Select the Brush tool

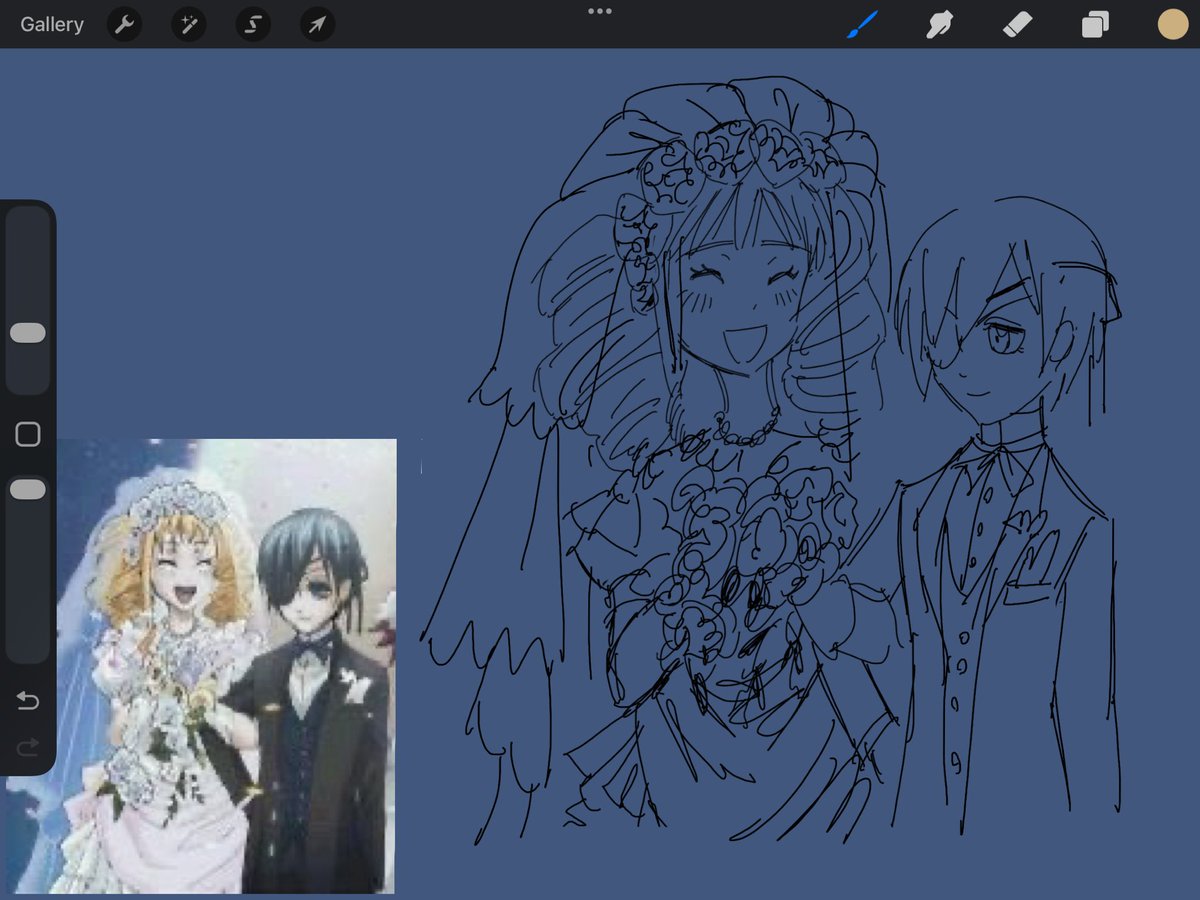click(x=862, y=25)
